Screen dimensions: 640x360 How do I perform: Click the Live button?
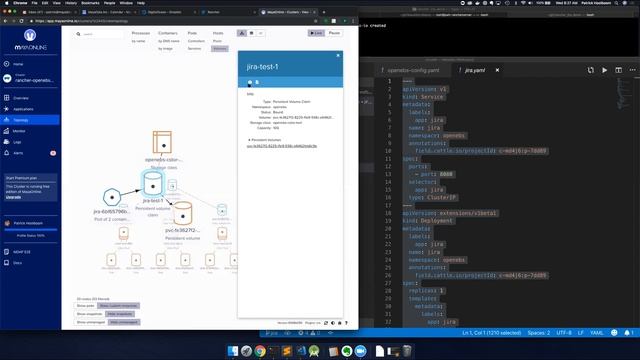pos(316,33)
